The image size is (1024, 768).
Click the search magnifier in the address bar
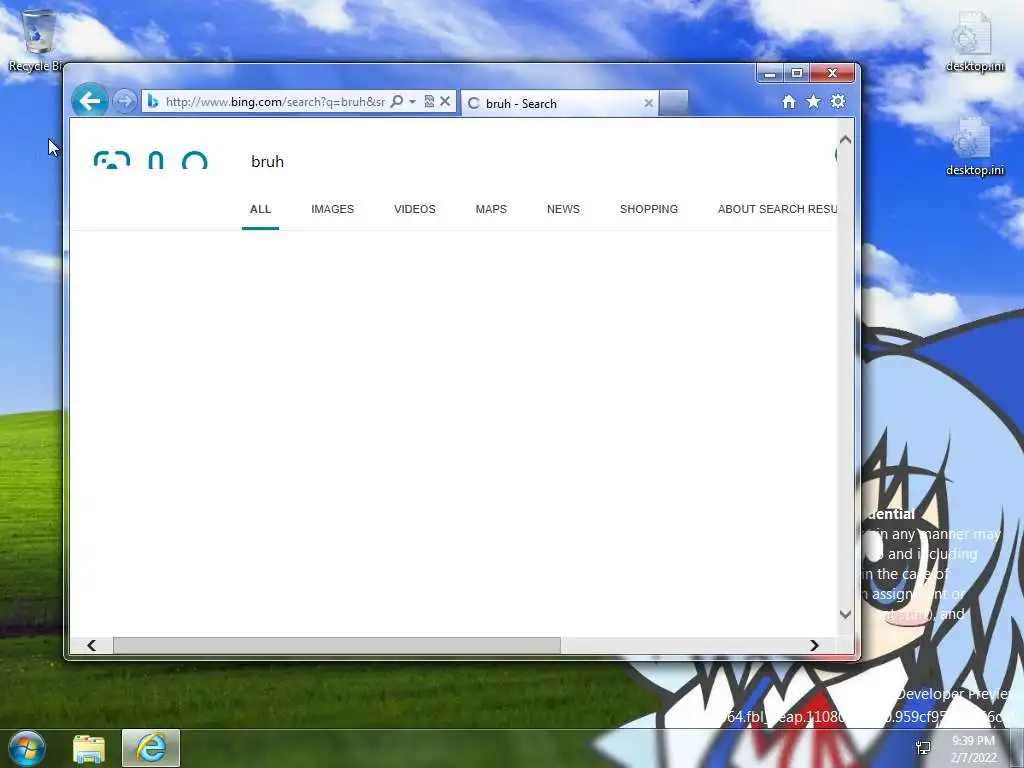[396, 101]
